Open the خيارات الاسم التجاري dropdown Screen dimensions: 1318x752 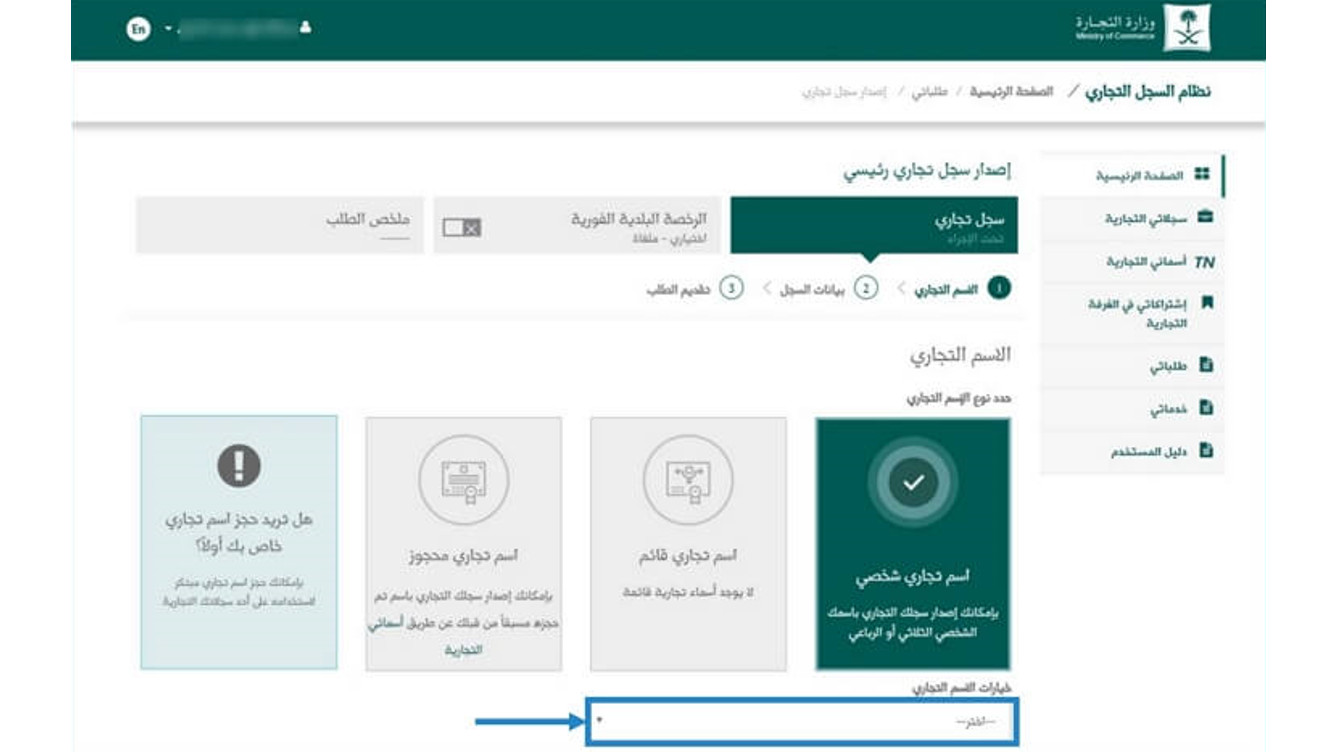pyautogui.click(x=802, y=722)
